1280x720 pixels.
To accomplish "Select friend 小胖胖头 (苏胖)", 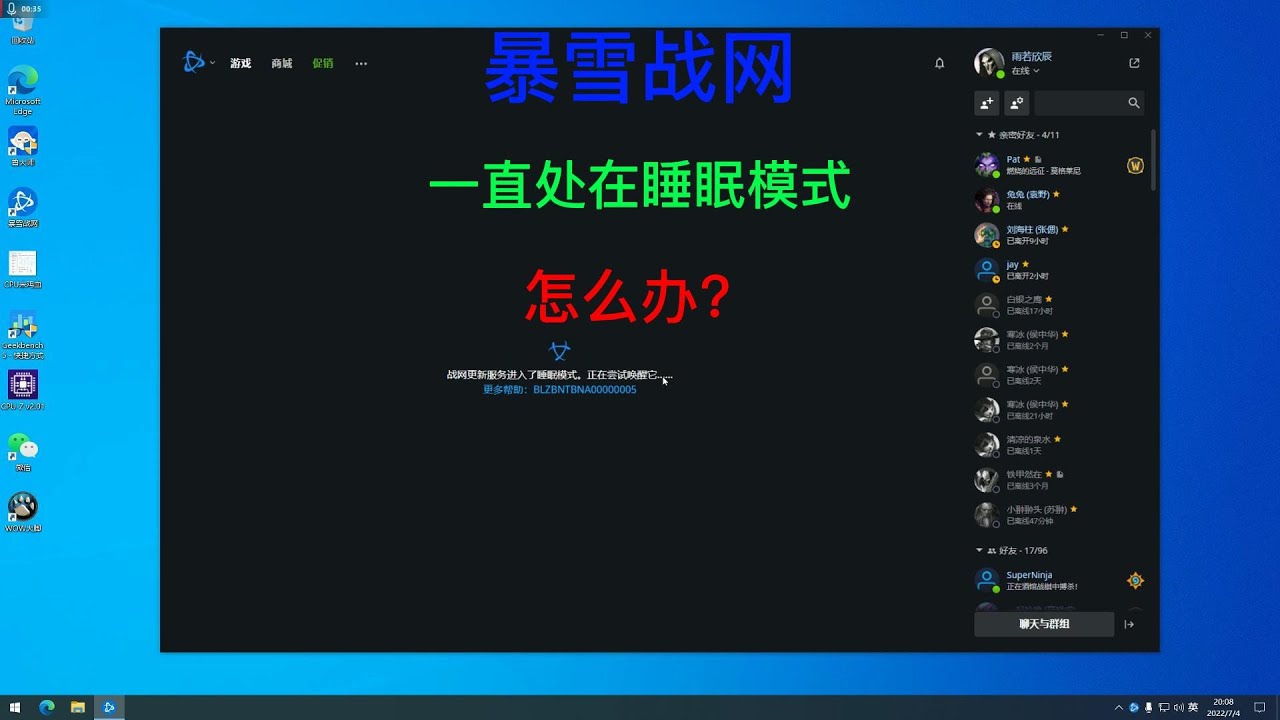I will [1060, 515].
